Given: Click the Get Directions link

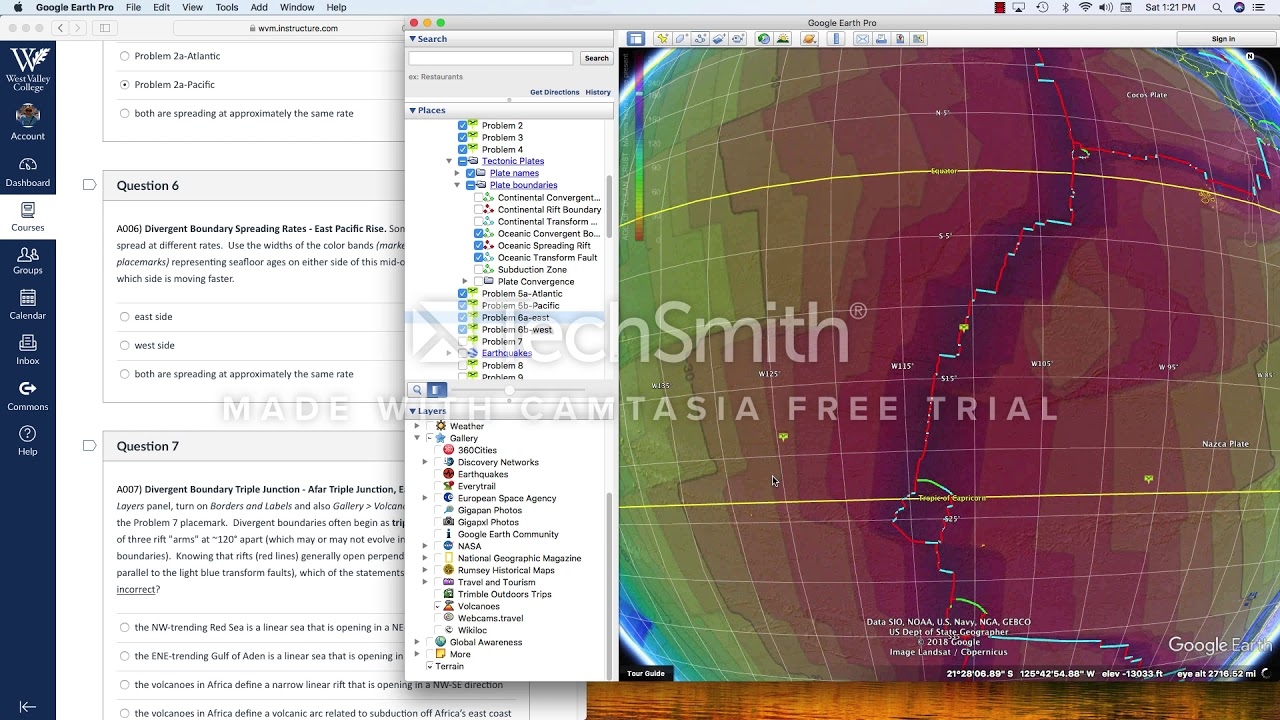Looking at the screenshot, I should pyautogui.click(x=554, y=92).
